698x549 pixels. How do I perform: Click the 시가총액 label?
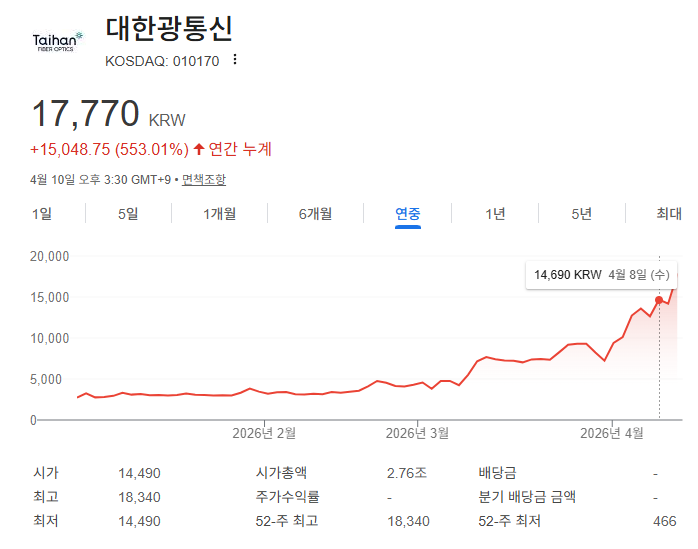click(281, 473)
